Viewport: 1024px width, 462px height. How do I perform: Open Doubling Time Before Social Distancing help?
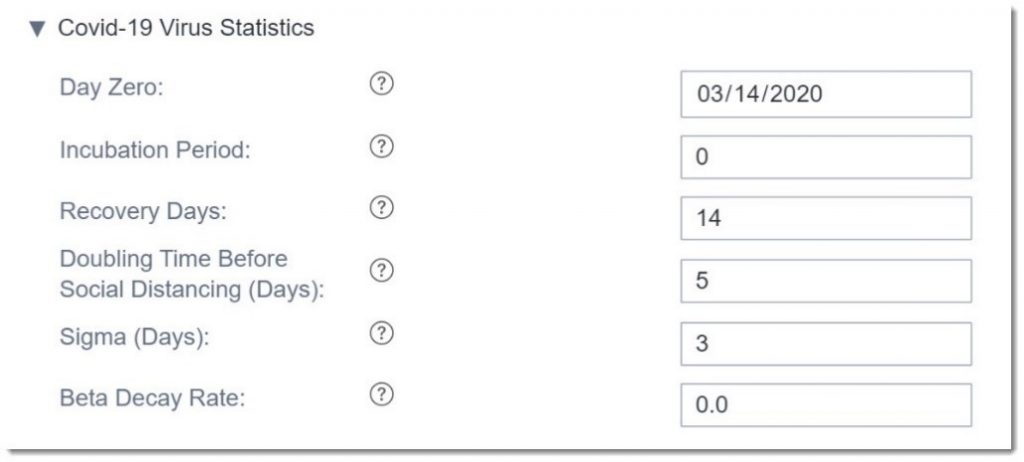(381, 270)
